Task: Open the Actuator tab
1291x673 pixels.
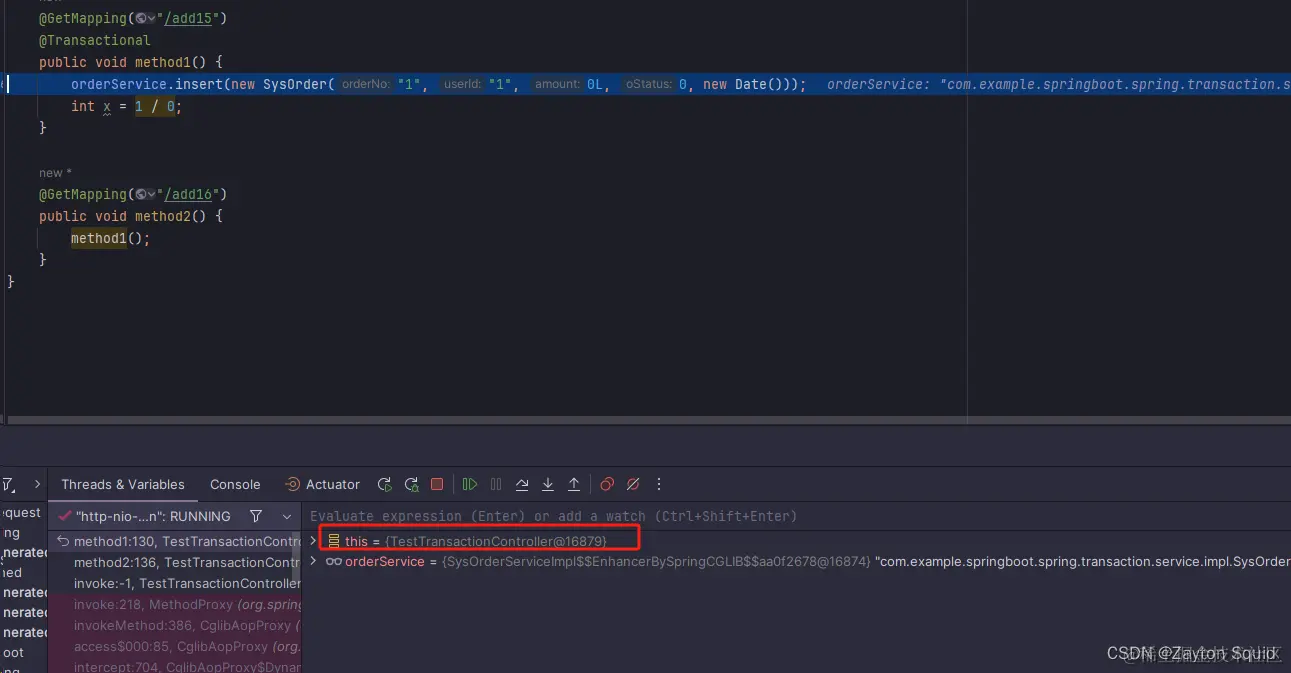Action: click(x=322, y=484)
